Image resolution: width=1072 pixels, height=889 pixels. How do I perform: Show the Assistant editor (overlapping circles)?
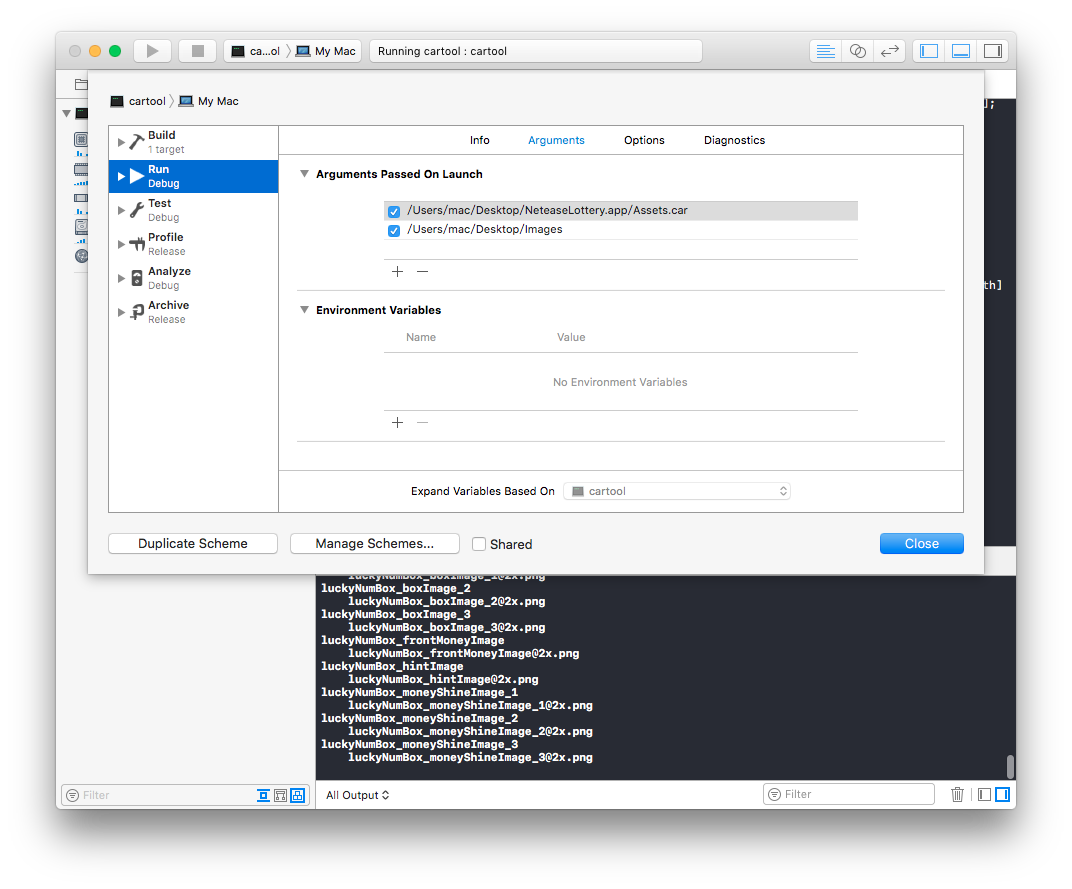(x=857, y=51)
